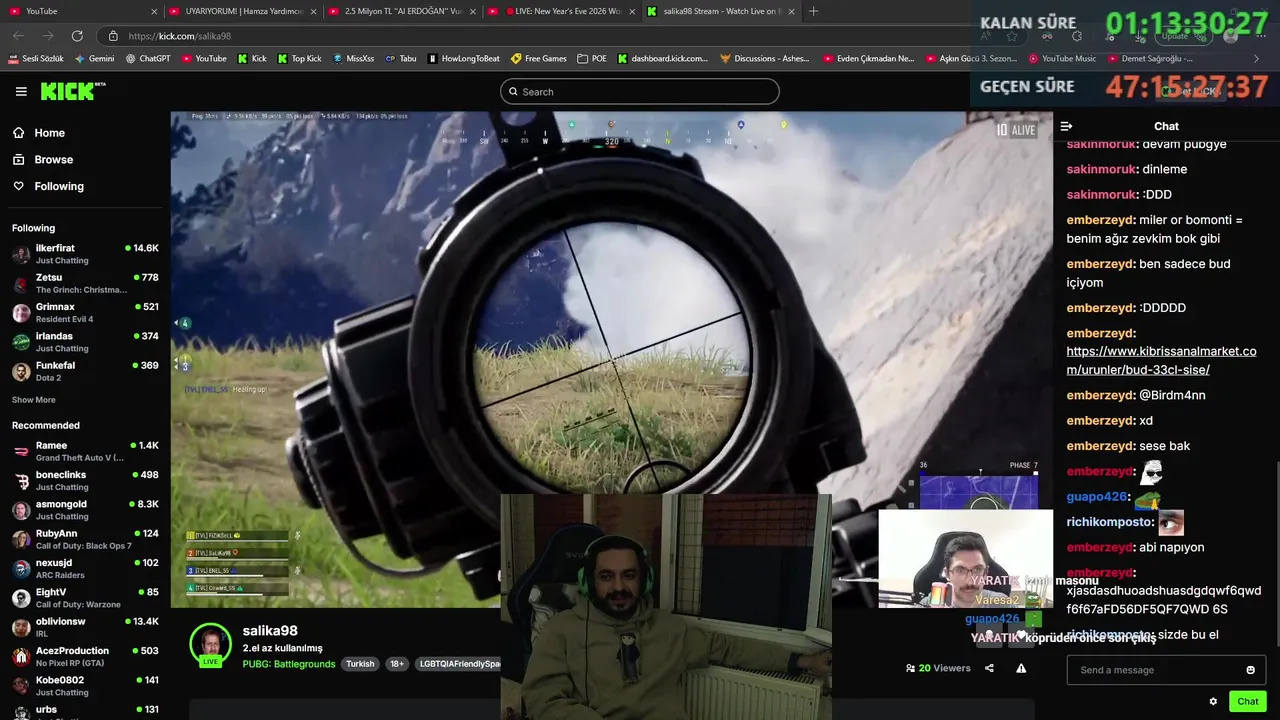Open the hamburger sidebar menu
Image resolution: width=1280 pixels, height=720 pixels.
pyautogui.click(x=21, y=91)
